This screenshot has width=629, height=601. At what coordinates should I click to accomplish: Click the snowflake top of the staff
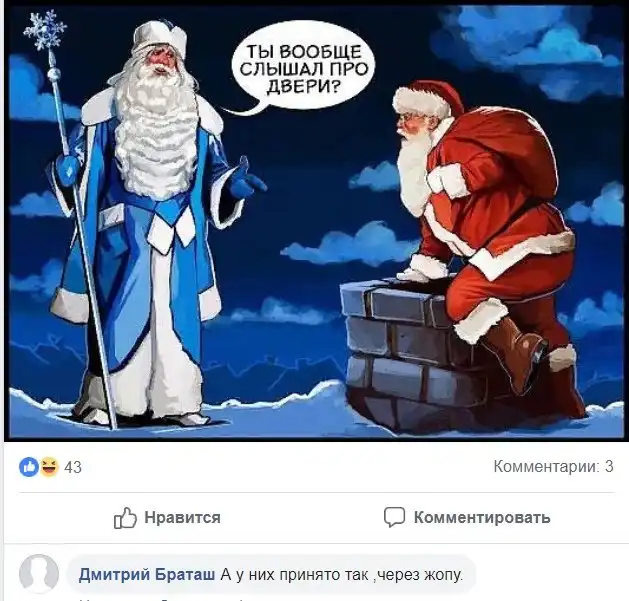pyautogui.click(x=45, y=30)
